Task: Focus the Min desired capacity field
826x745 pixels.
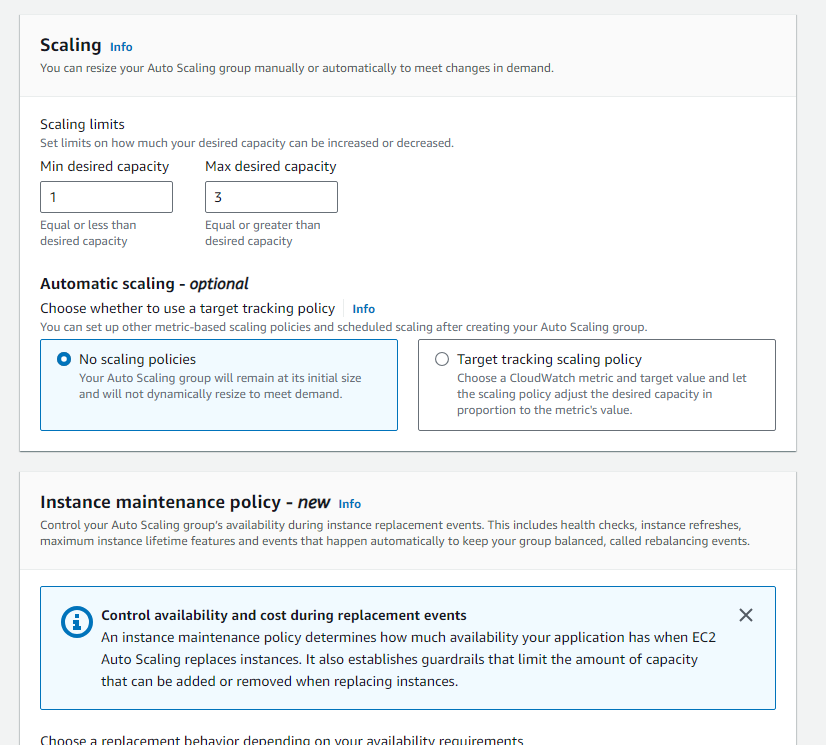Action: coord(106,197)
